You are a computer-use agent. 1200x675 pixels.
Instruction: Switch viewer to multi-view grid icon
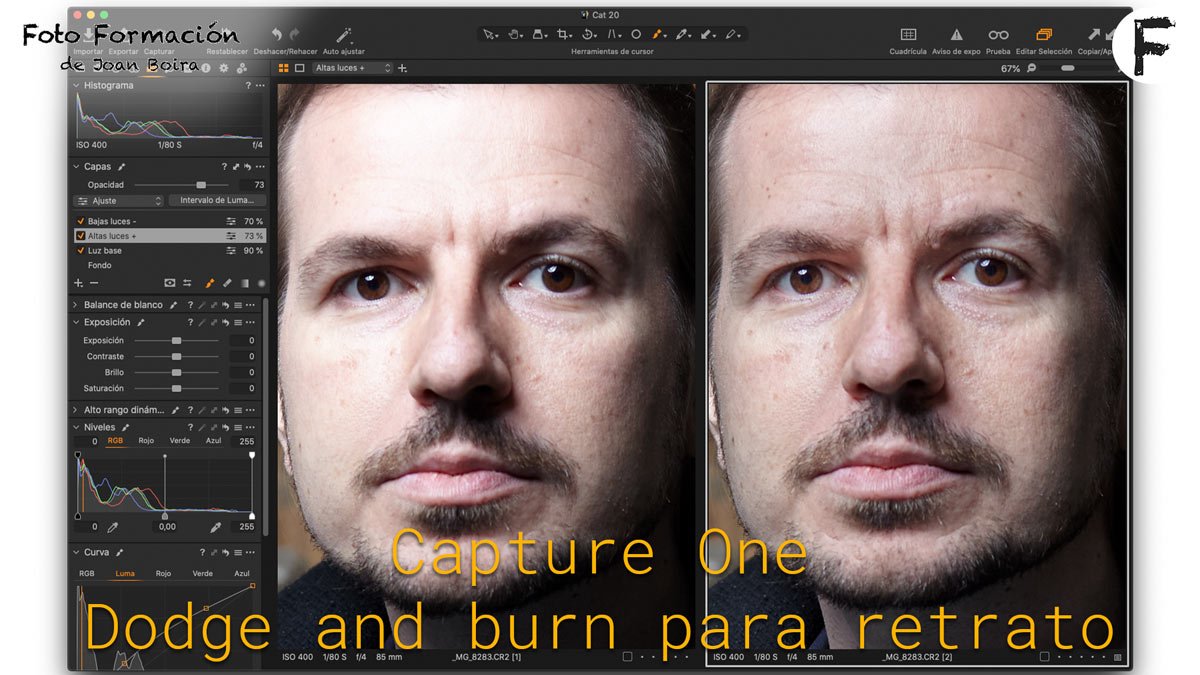(283, 68)
